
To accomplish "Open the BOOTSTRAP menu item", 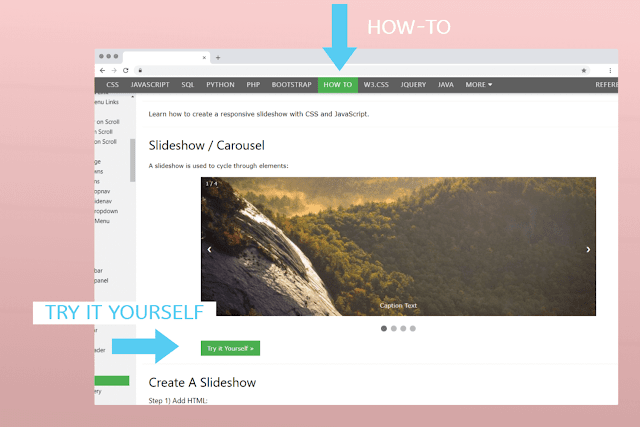I will click(291, 85).
